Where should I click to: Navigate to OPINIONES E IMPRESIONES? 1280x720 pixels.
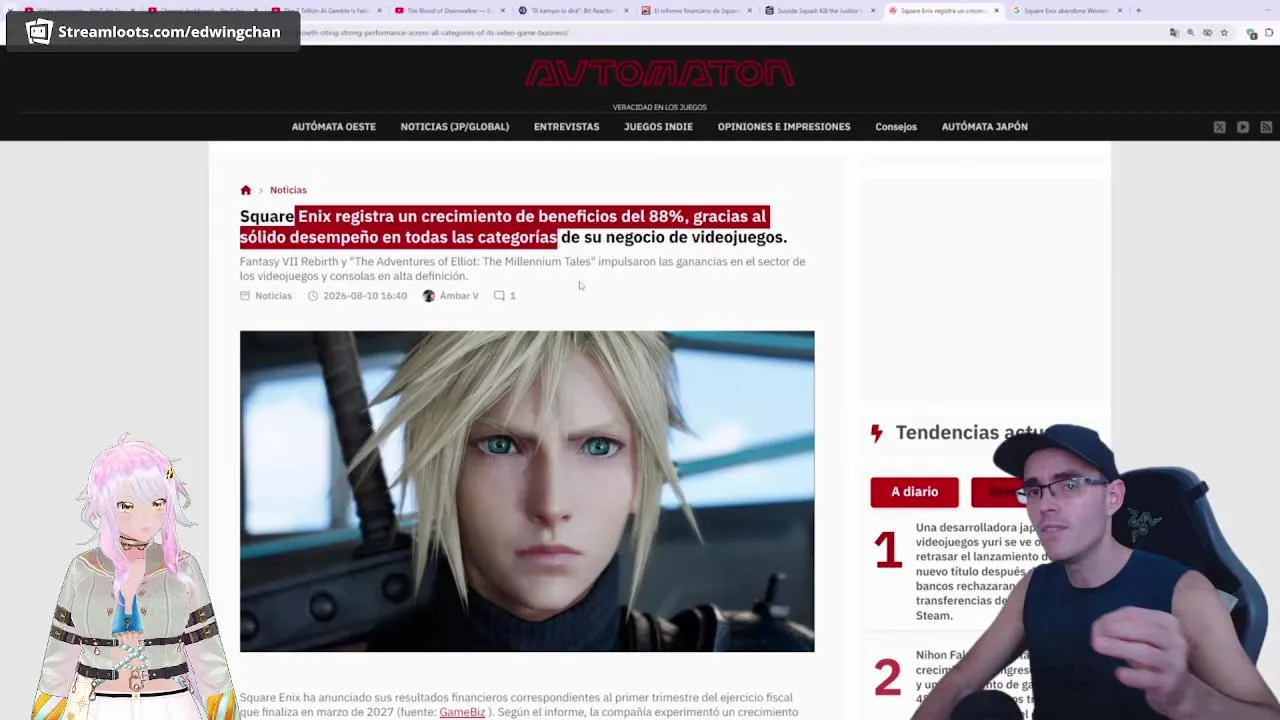tap(784, 127)
